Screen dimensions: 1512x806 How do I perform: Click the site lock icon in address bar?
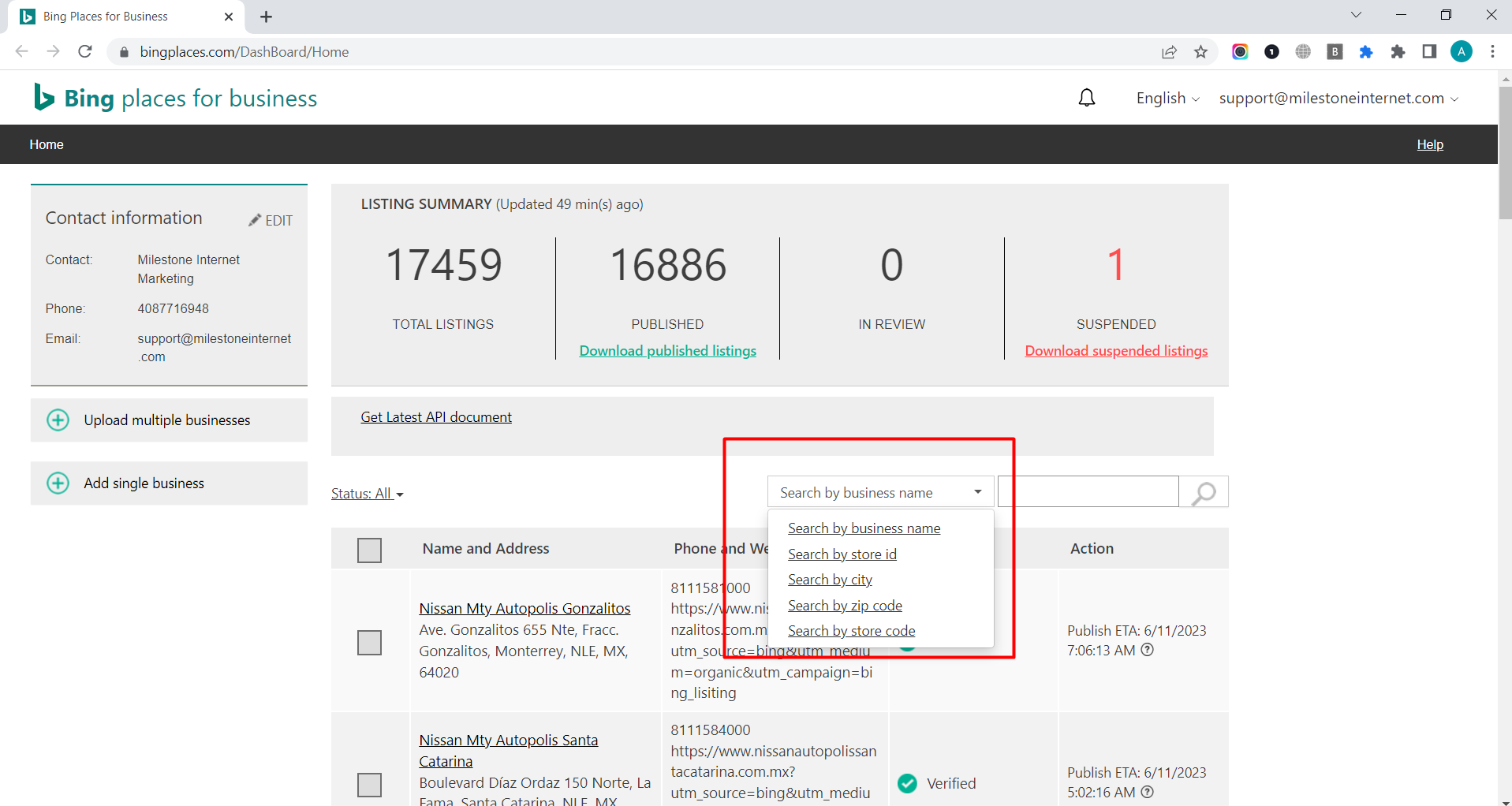(x=124, y=52)
